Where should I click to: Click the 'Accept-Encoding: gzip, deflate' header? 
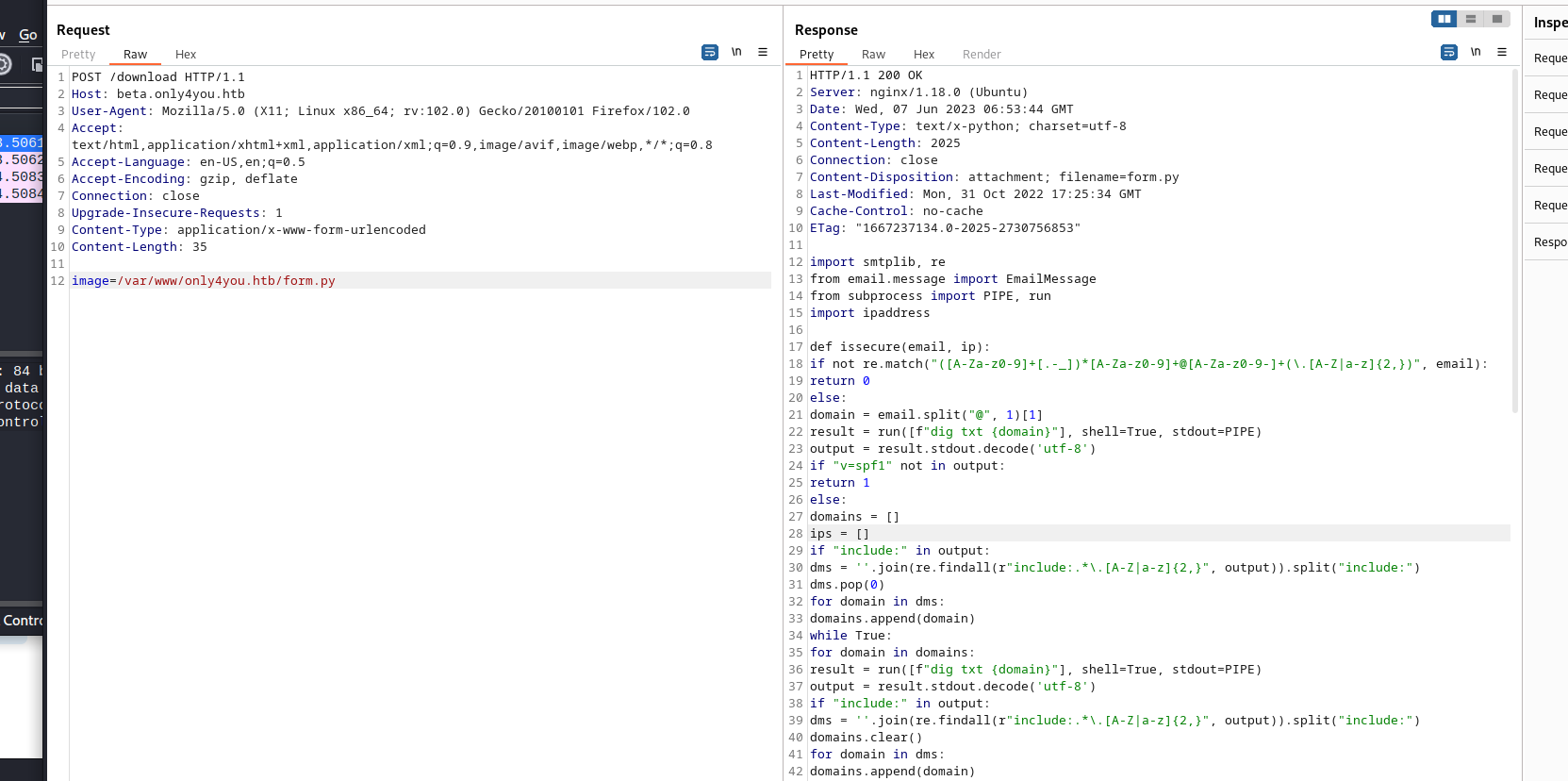(x=184, y=179)
